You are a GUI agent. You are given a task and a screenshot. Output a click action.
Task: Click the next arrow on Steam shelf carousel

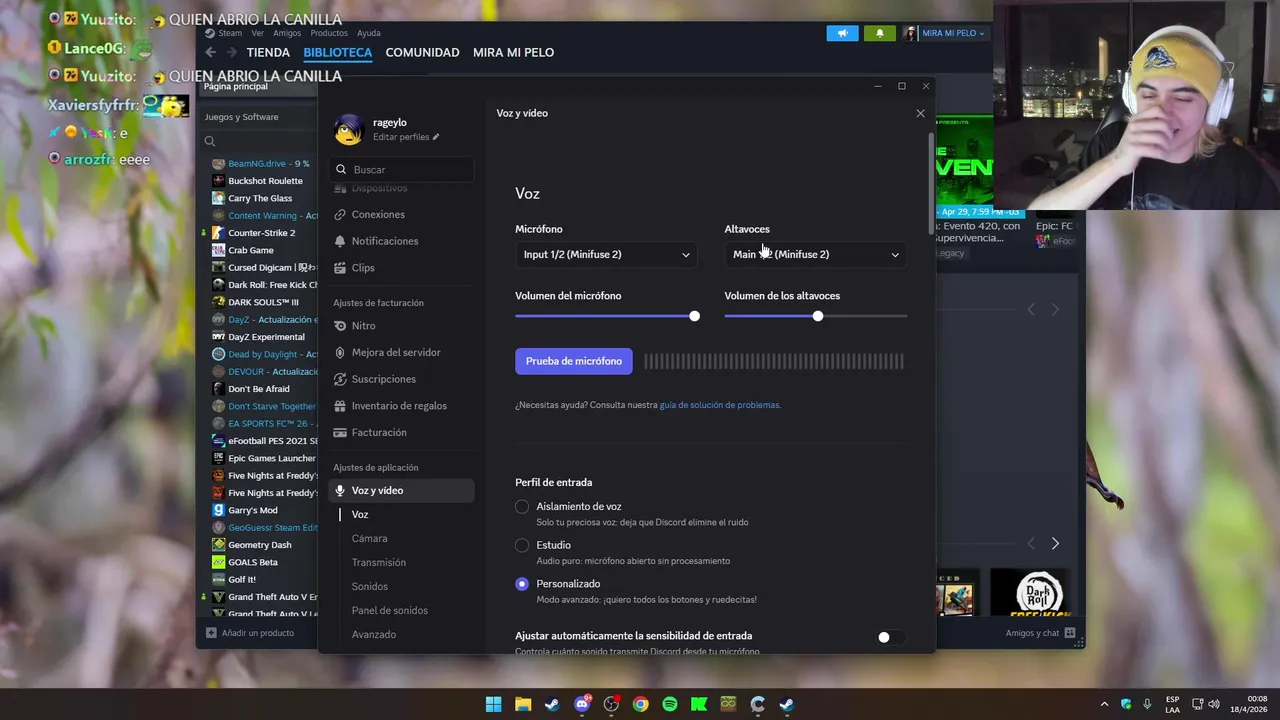(x=1055, y=543)
